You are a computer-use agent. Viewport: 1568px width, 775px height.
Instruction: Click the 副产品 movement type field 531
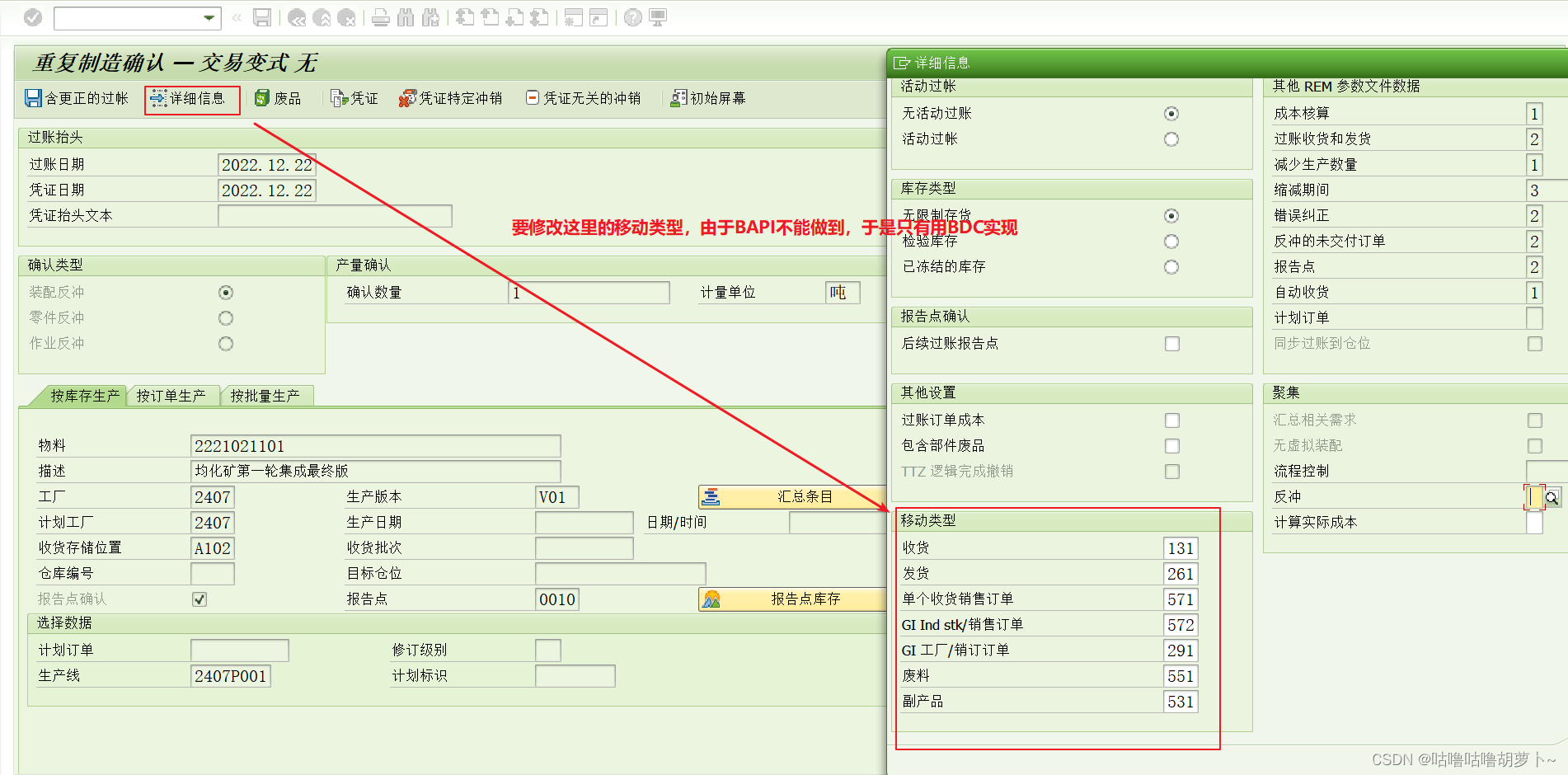click(1181, 702)
